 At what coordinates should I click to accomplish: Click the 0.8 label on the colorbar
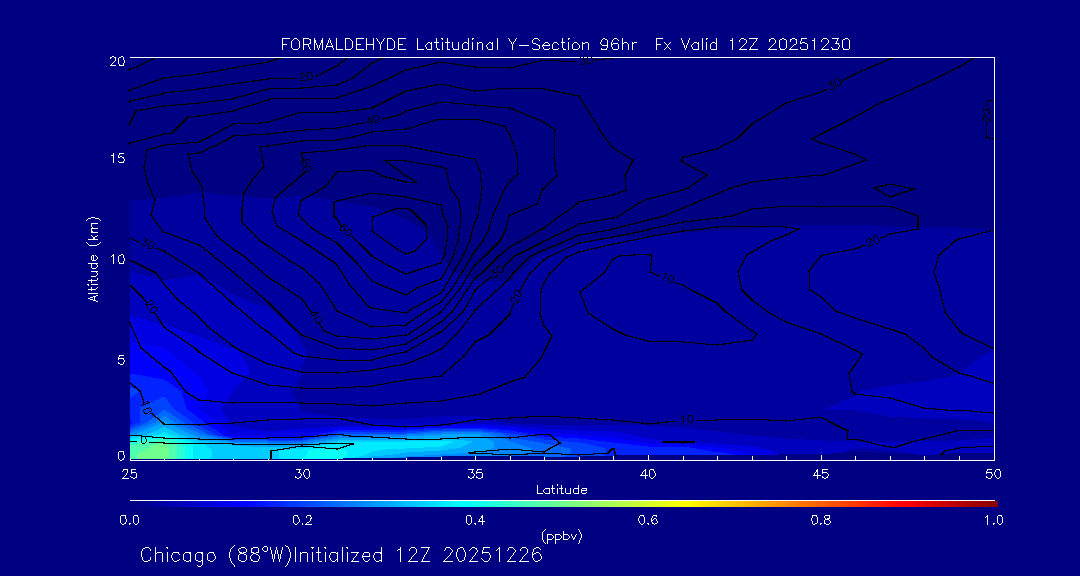click(821, 520)
